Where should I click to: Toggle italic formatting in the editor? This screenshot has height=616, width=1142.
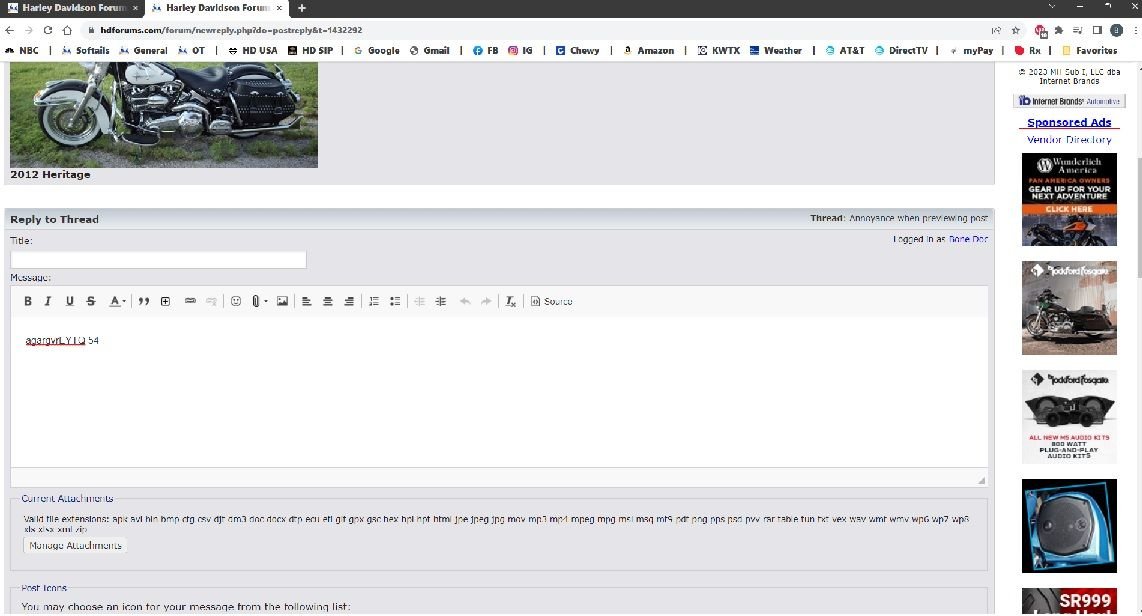click(48, 301)
